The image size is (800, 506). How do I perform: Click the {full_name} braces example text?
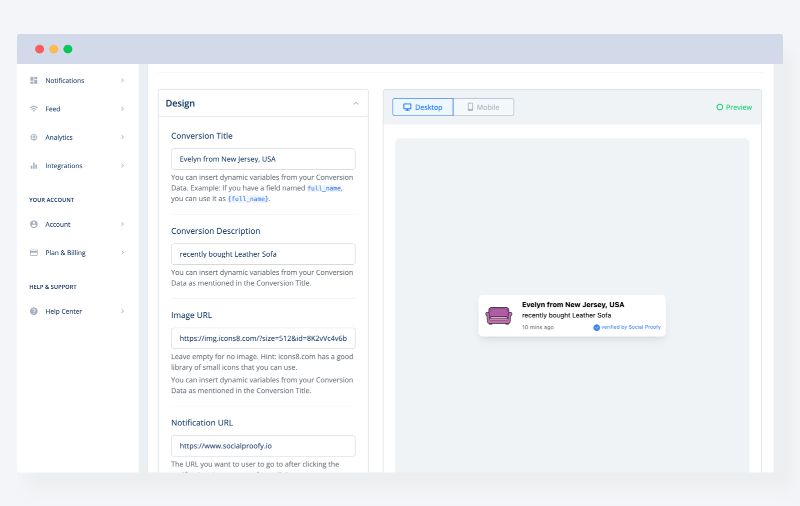click(248, 199)
